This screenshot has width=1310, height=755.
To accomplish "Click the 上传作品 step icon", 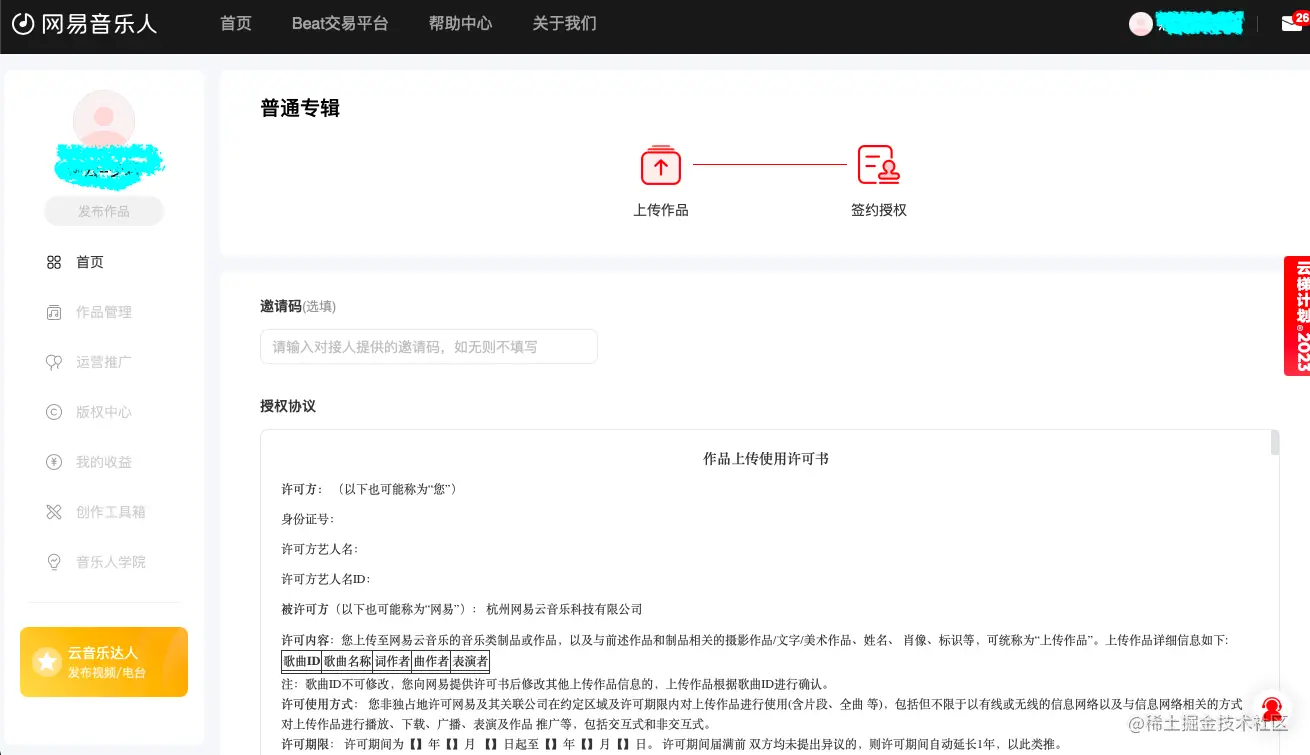I will point(661,165).
